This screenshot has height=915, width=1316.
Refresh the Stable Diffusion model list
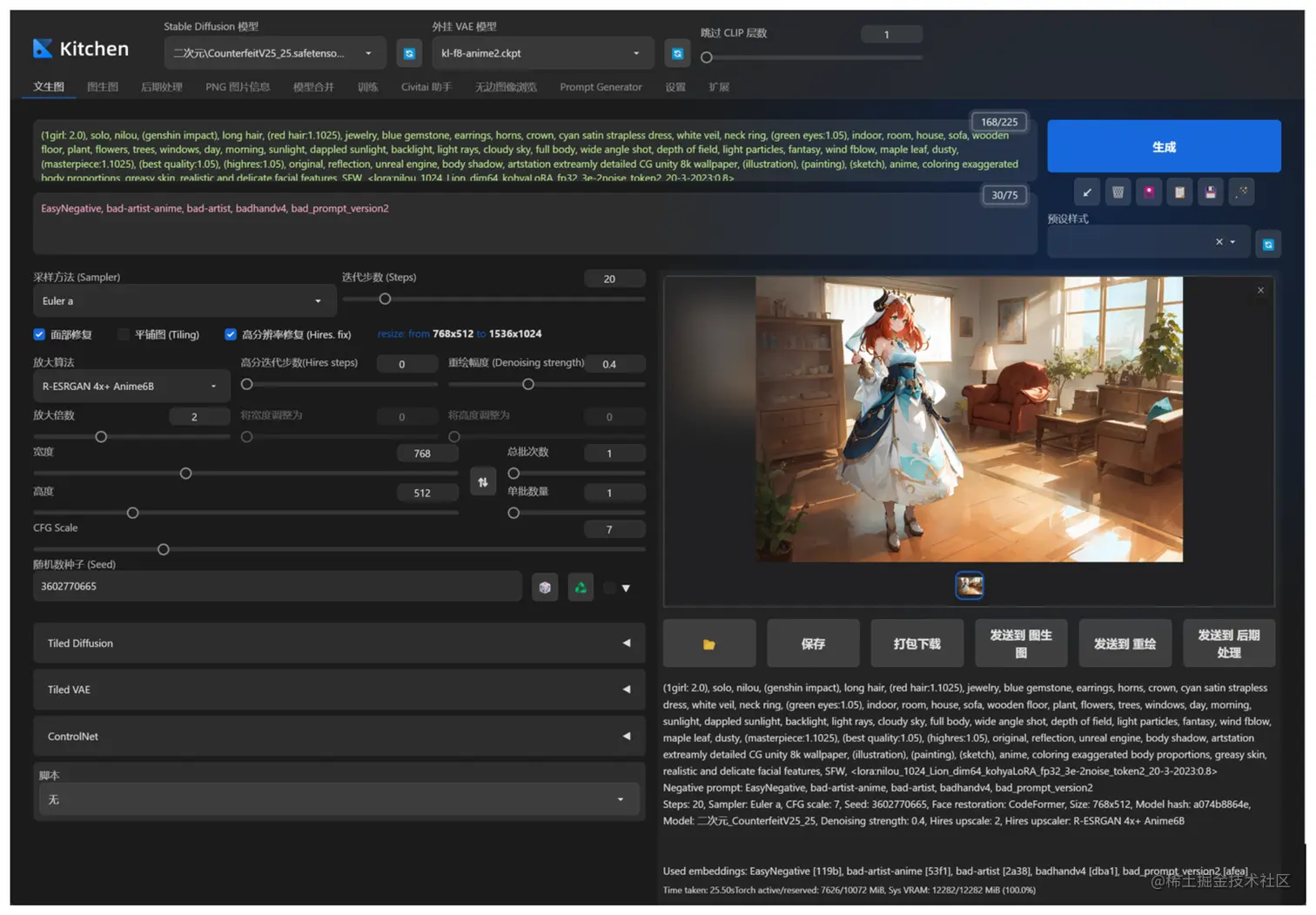click(x=409, y=53)
